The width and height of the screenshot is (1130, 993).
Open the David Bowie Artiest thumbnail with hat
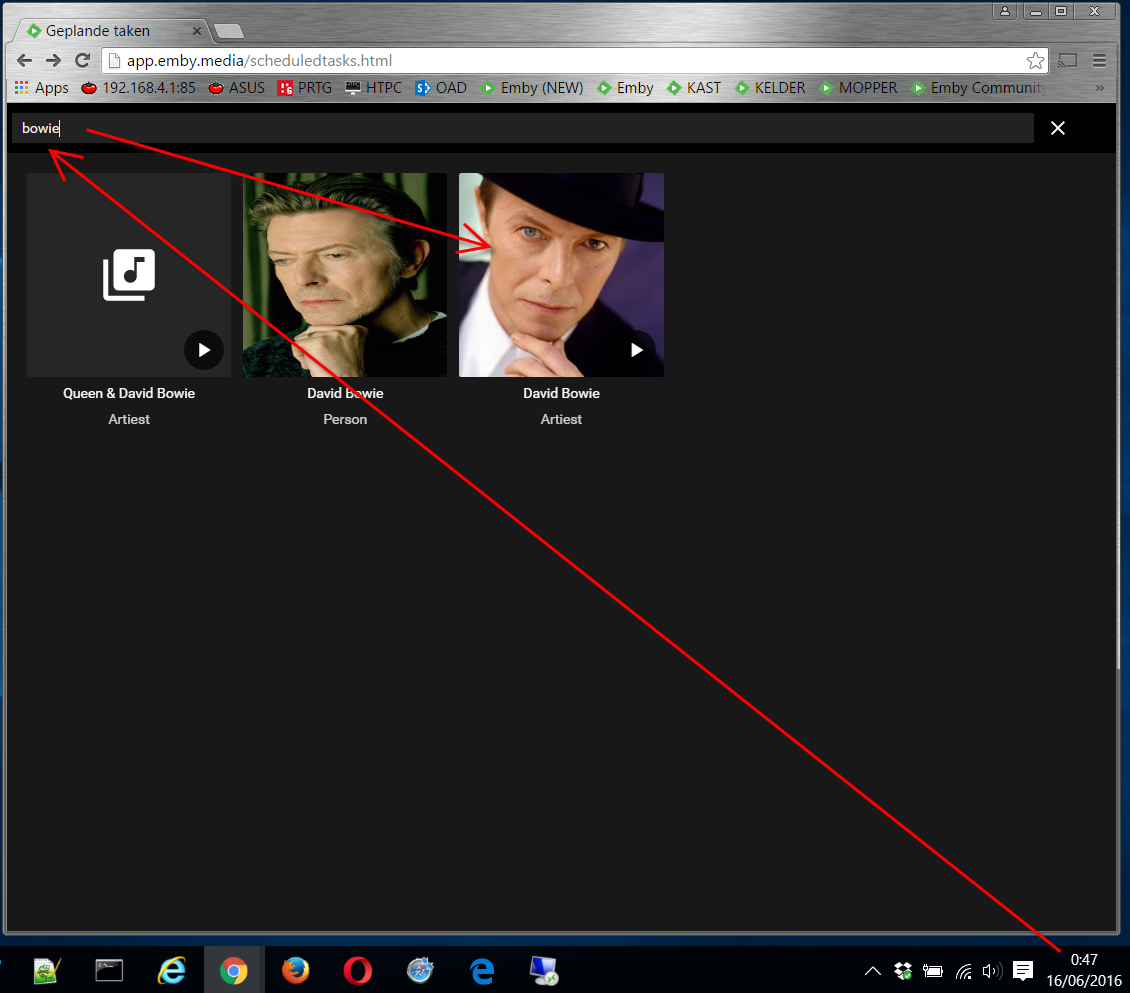(x=561, y=275)
